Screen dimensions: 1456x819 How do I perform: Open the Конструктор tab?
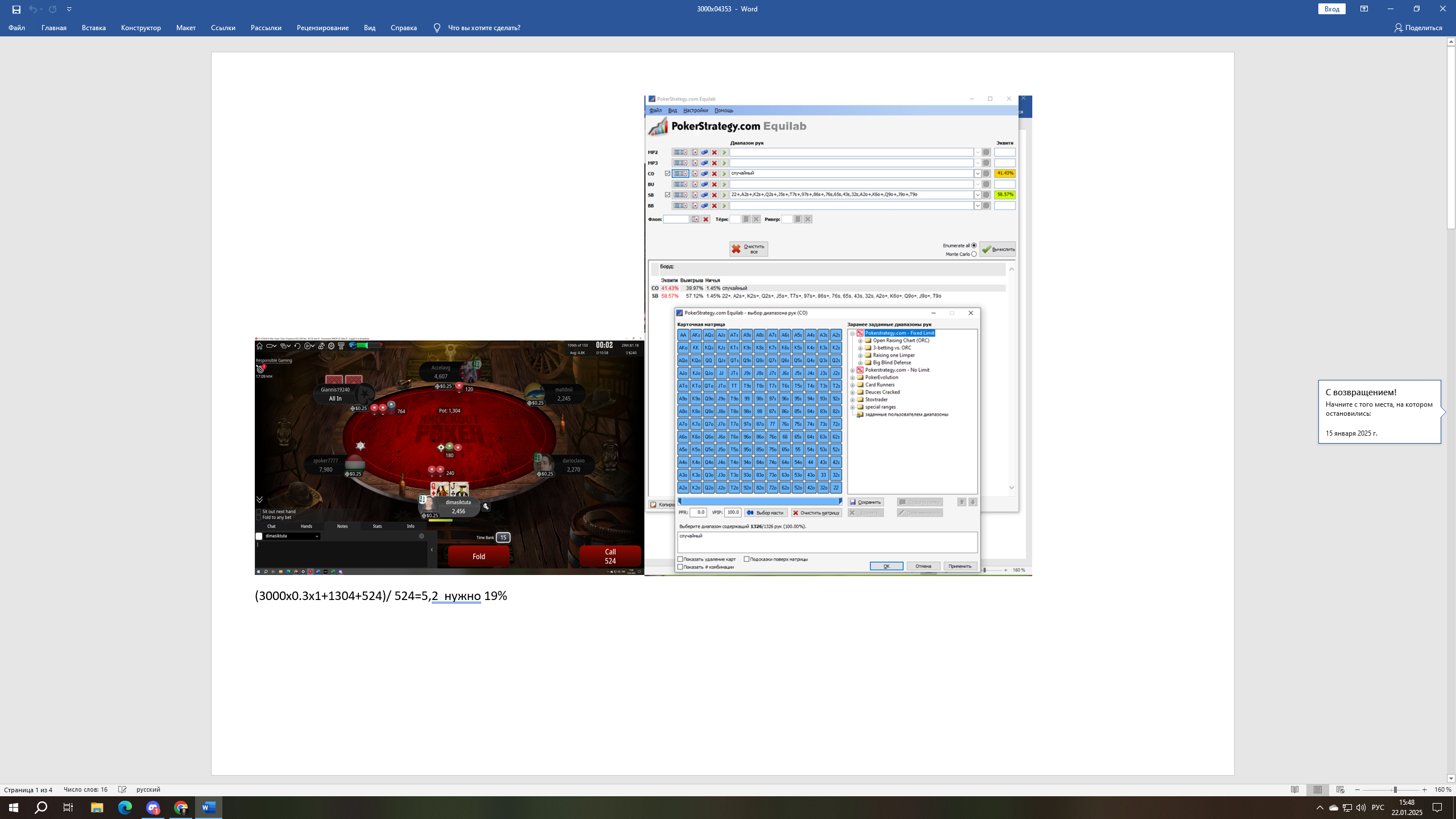[x=141, y=28]
